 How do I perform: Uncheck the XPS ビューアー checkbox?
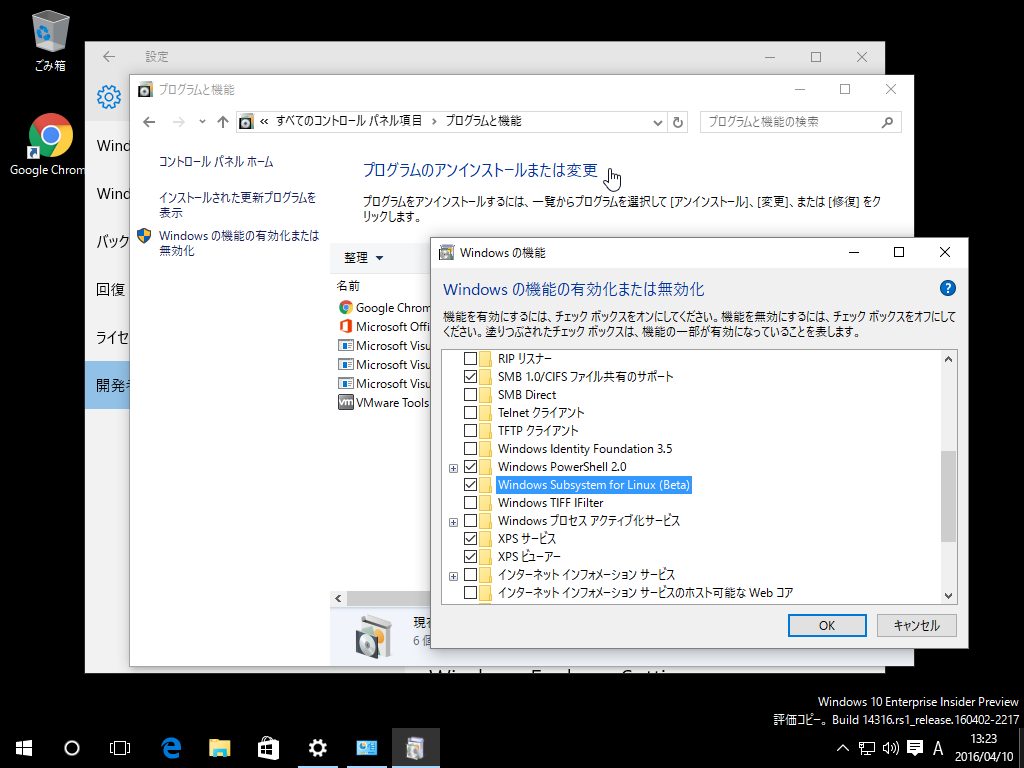[x=470, y=556]
